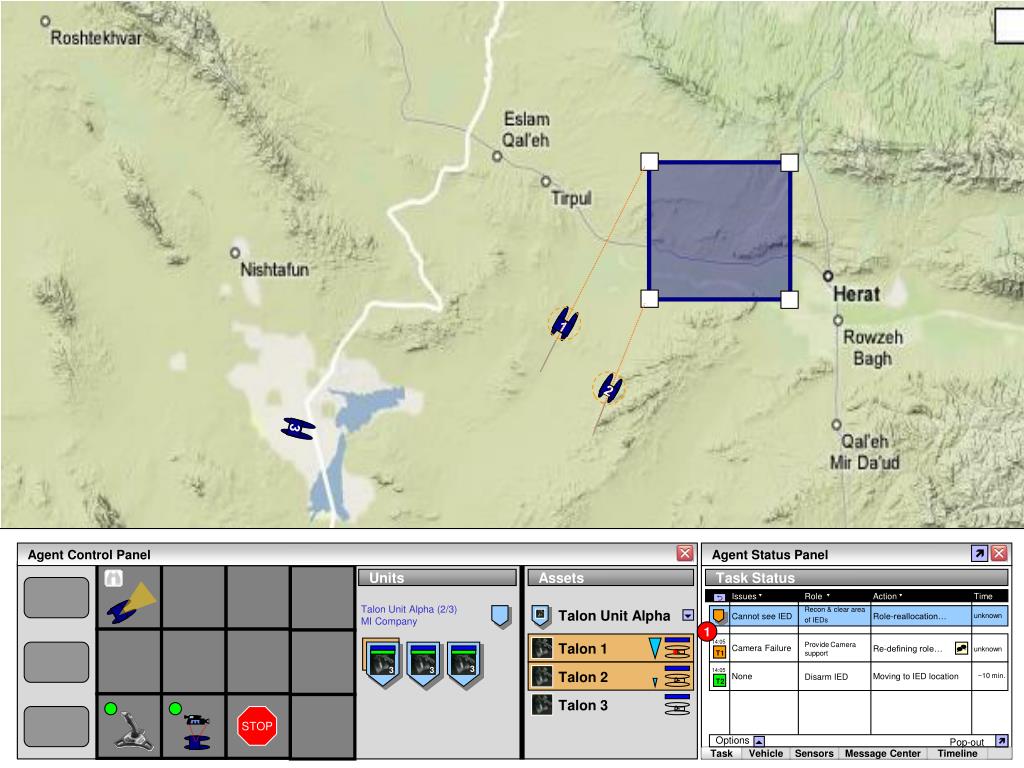
Task: Click the Recon & clear area of IEDs cell
Action: click(x=834, y=615)
